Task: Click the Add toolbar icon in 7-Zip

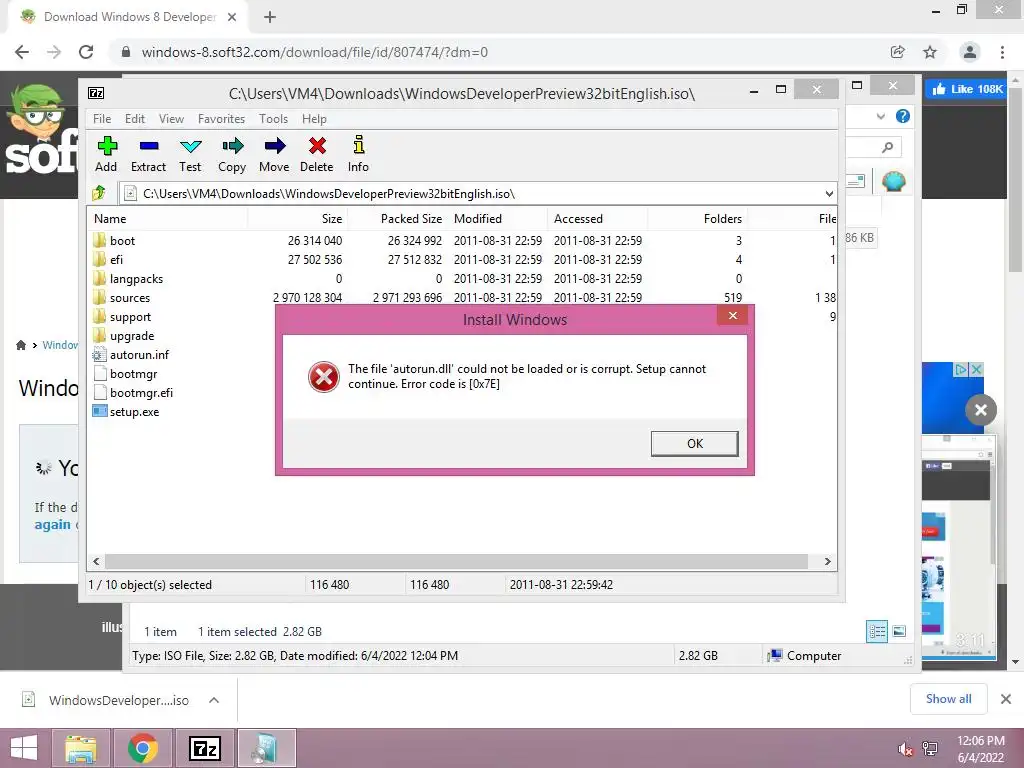Action: tap(106, 154)
